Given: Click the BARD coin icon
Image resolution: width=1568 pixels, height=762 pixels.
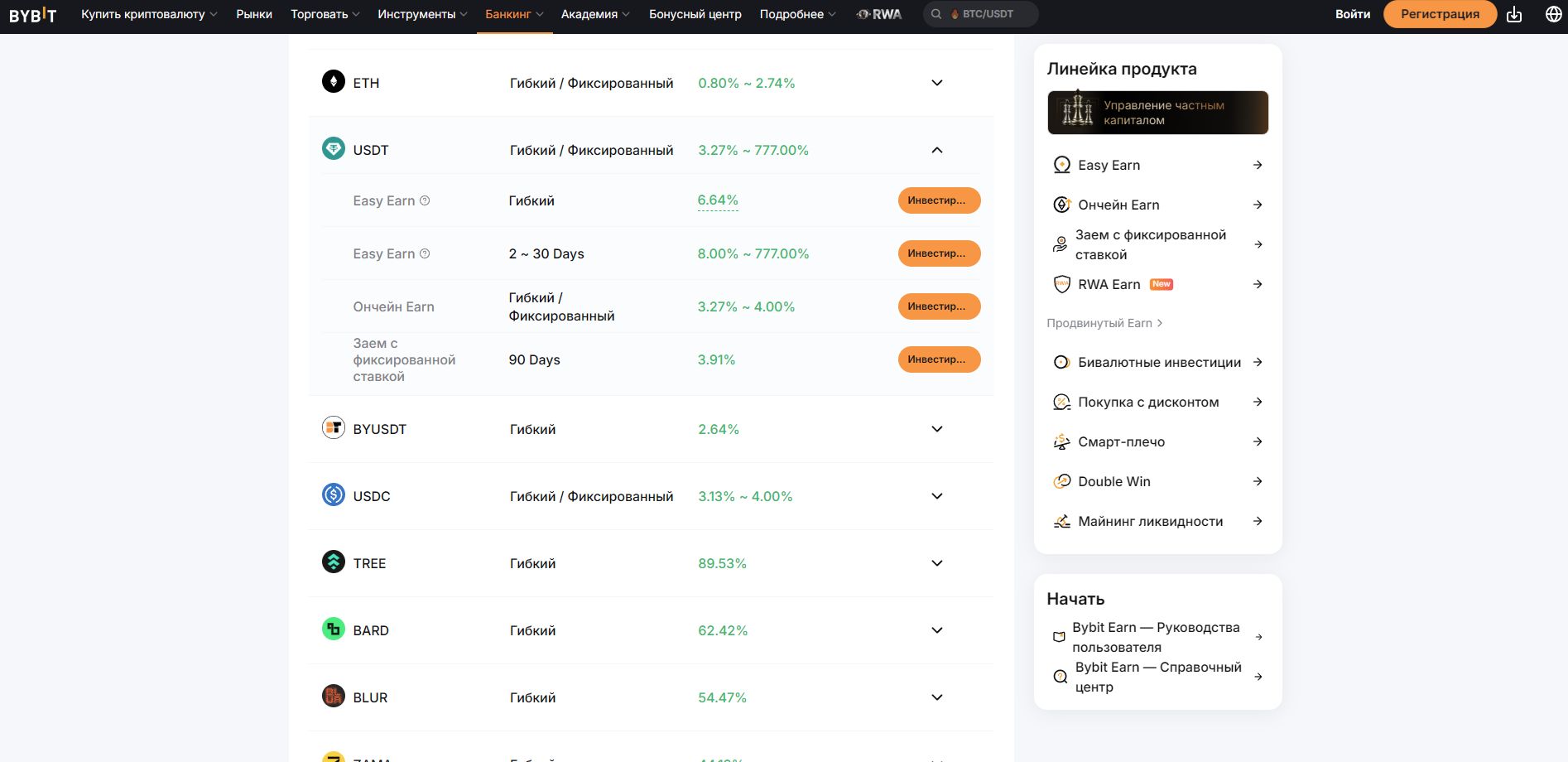Looking at the screenshot, I should coord(334,629).
